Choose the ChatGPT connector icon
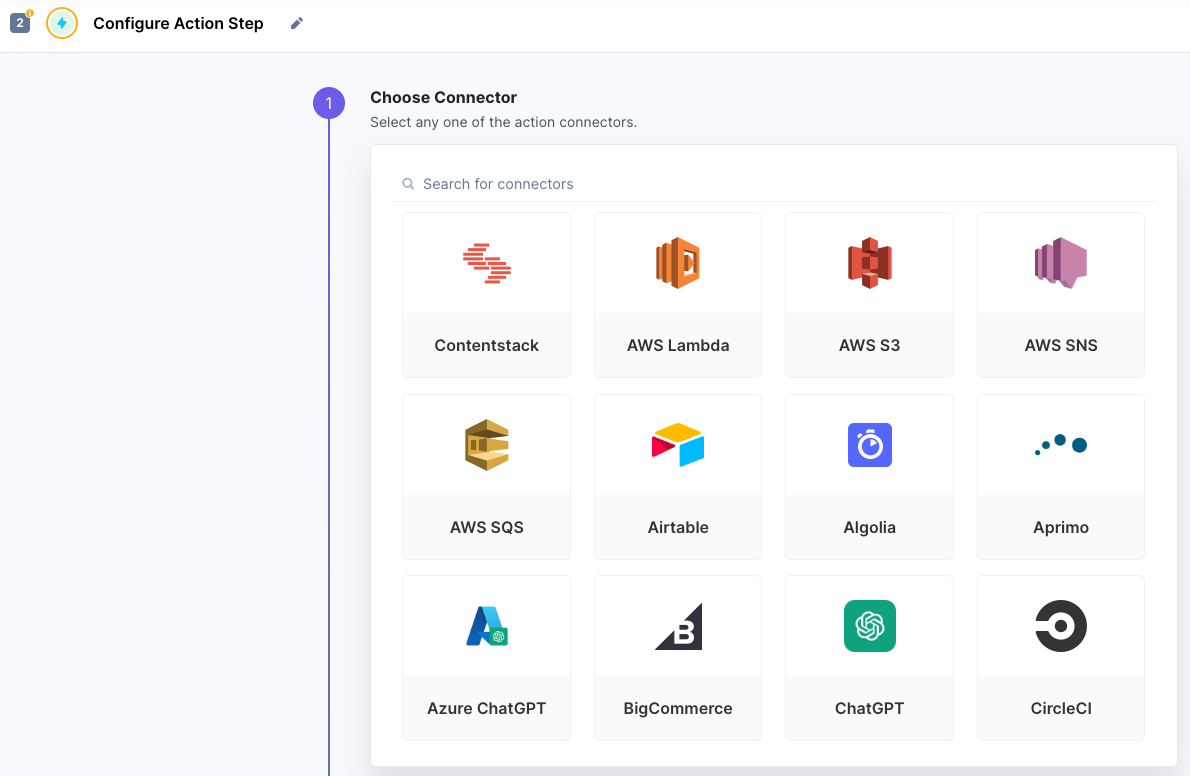Image resolution: width=1190 pixels, height=776 pixels. coord(869,626)
